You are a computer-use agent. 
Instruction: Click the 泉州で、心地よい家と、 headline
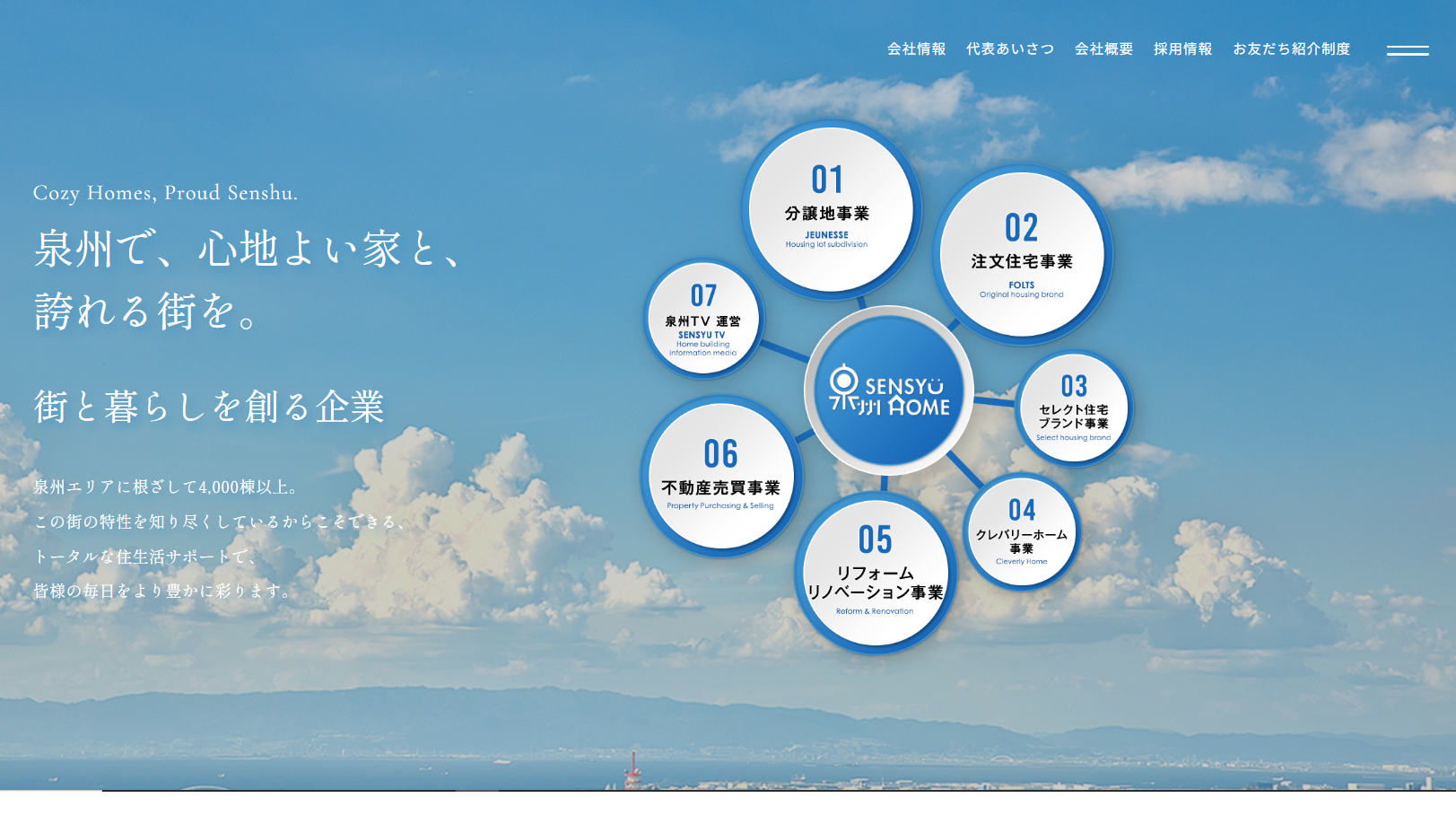(249, 250)
